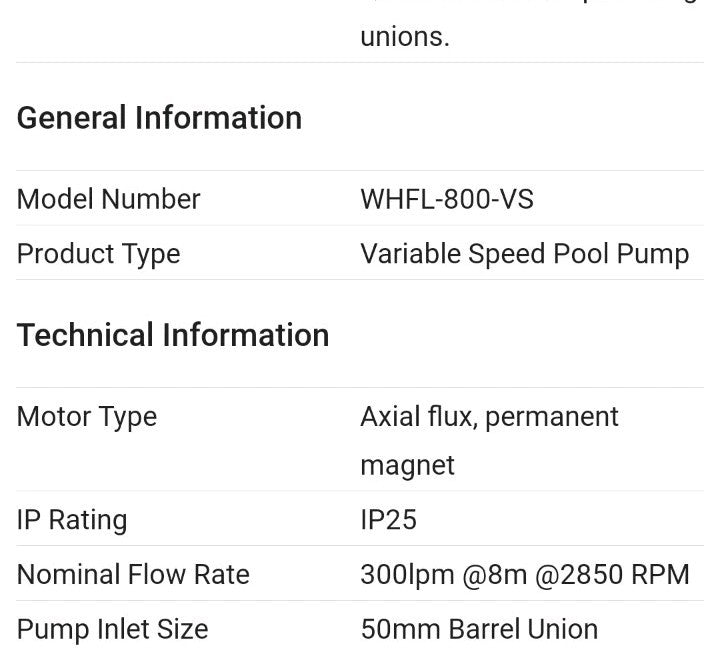The image size is (719, 654).
Task: Click the Variable Speed Pool Pump value
Action: point(524,254)
